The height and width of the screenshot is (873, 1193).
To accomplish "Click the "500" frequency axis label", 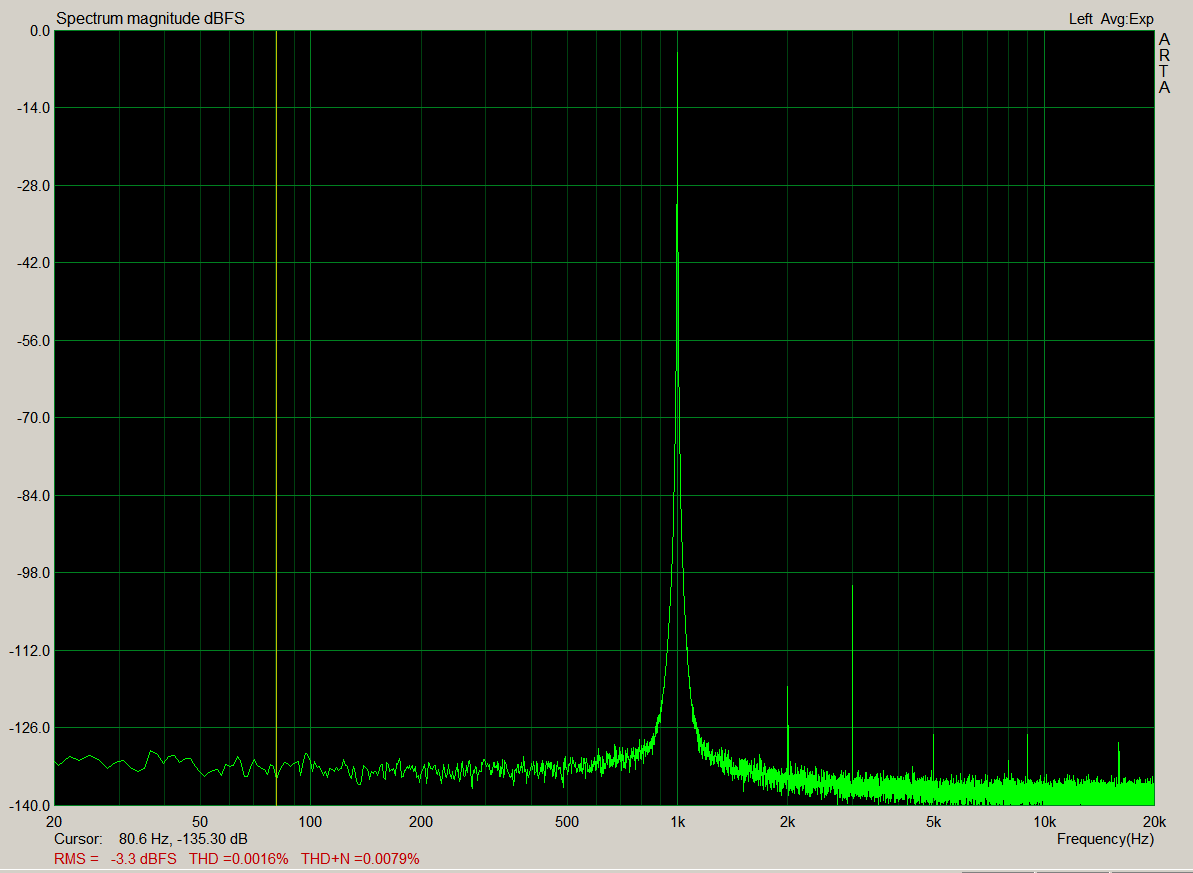I will [567, 822].
